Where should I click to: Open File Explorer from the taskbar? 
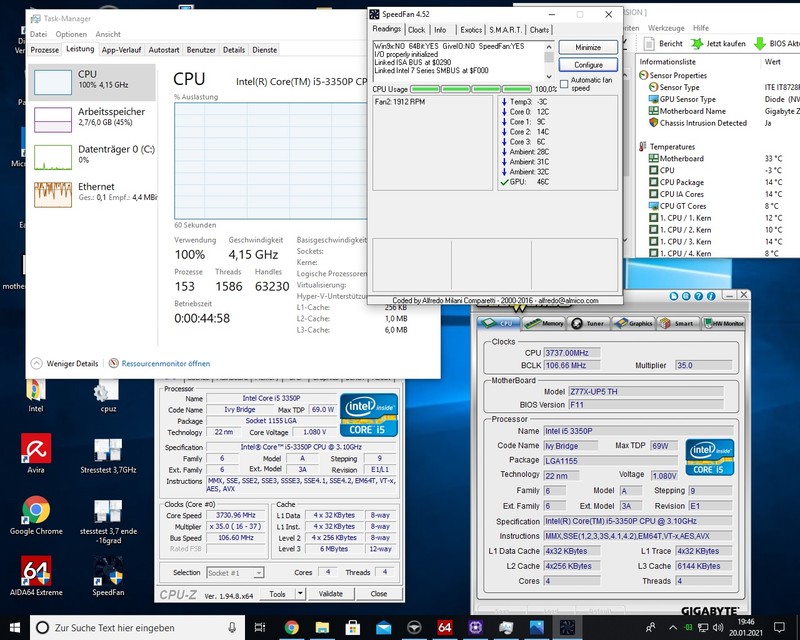(322, 628)
